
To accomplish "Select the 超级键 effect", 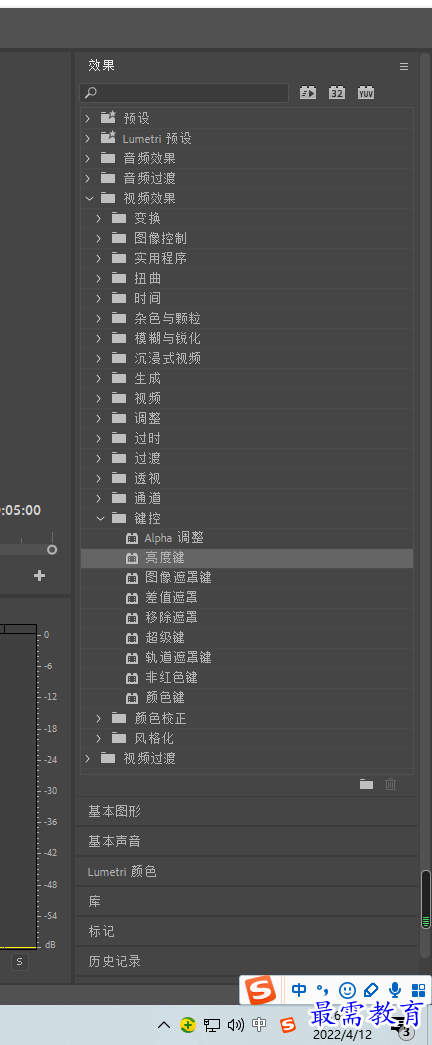I will [247, 638].
